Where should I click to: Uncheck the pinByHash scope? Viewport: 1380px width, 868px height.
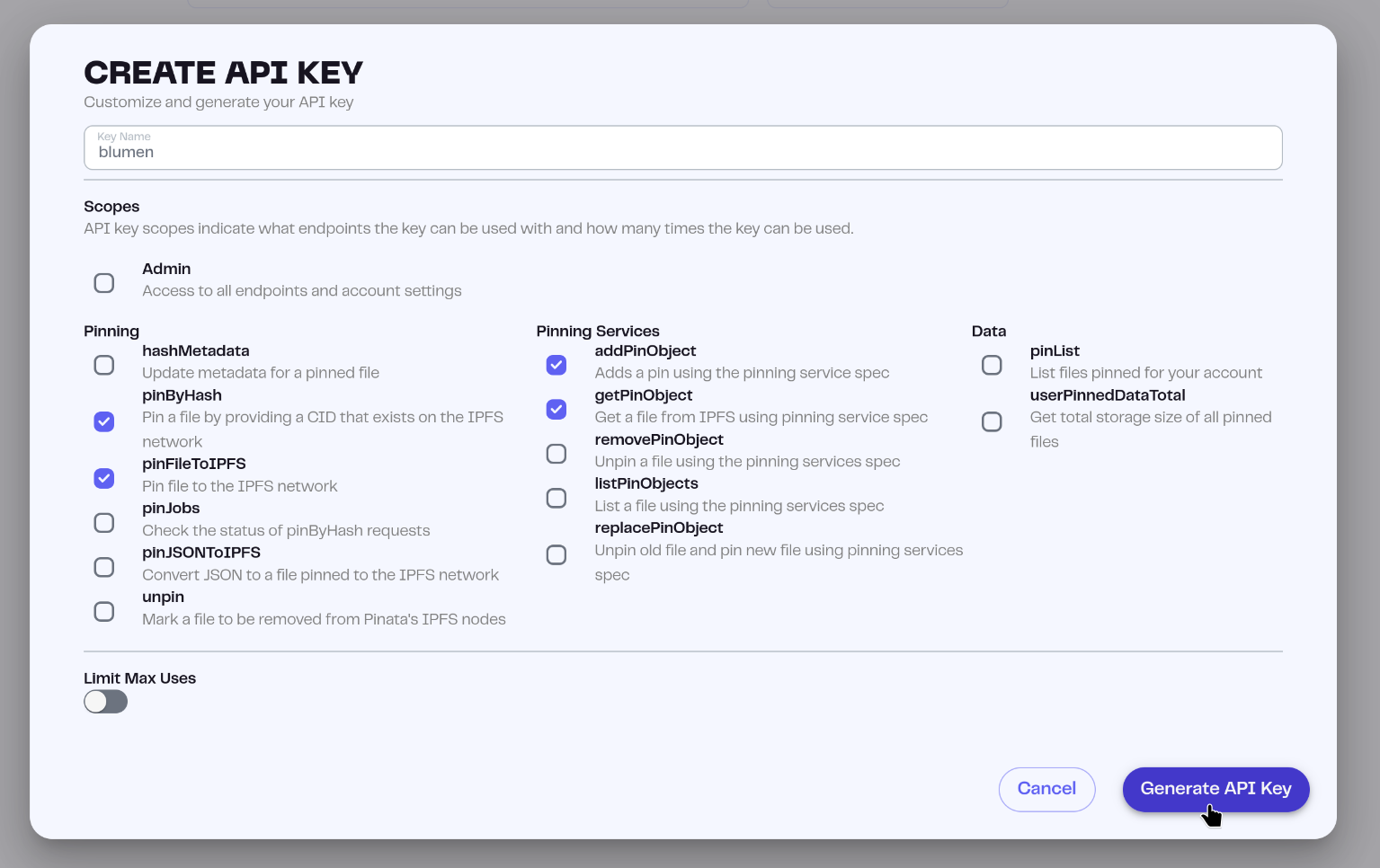pyautogui.click(x=104, y=421)
